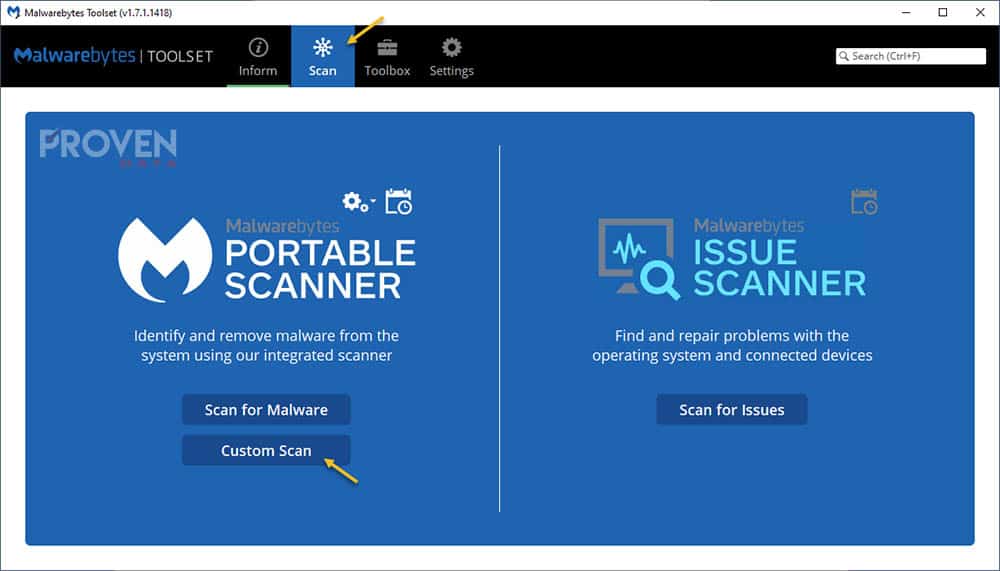Click the Issue Scanner monitor magnifier icon
This screenshot has height=571, width=1000.
(x=638, y=259)
